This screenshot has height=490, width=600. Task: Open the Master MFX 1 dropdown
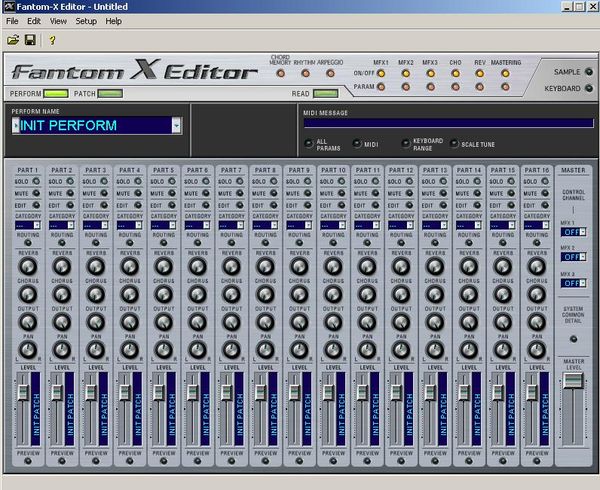(583, 232)
